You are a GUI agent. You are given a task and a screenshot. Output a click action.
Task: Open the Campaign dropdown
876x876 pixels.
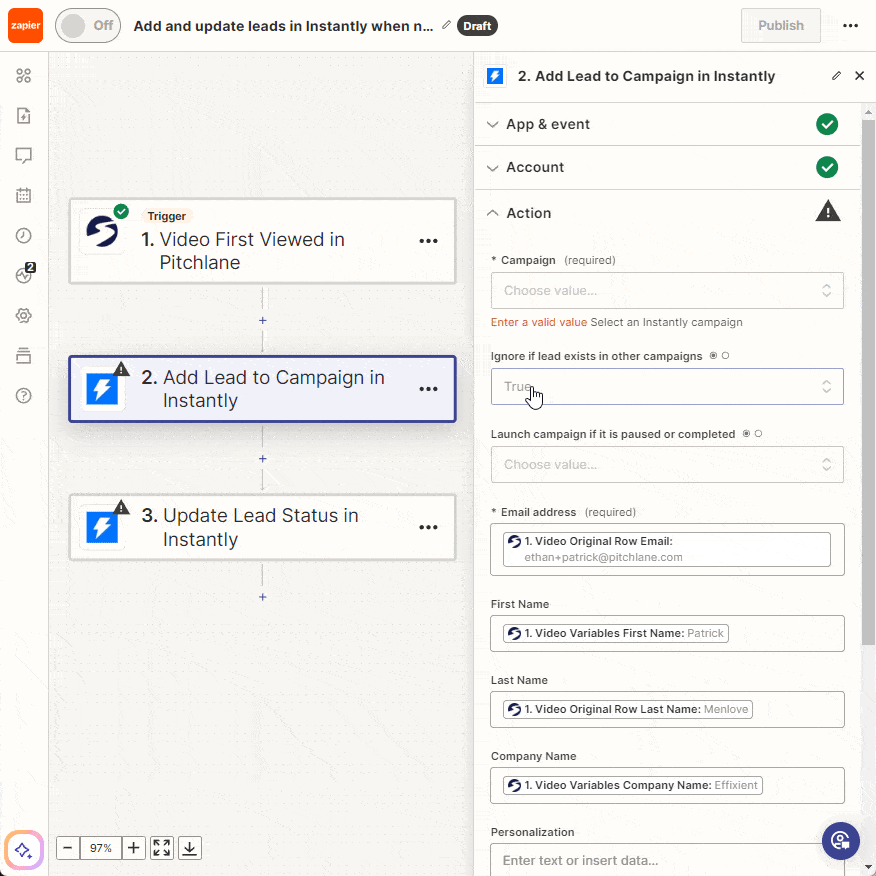pyautogui.click(x=667, y=291)
